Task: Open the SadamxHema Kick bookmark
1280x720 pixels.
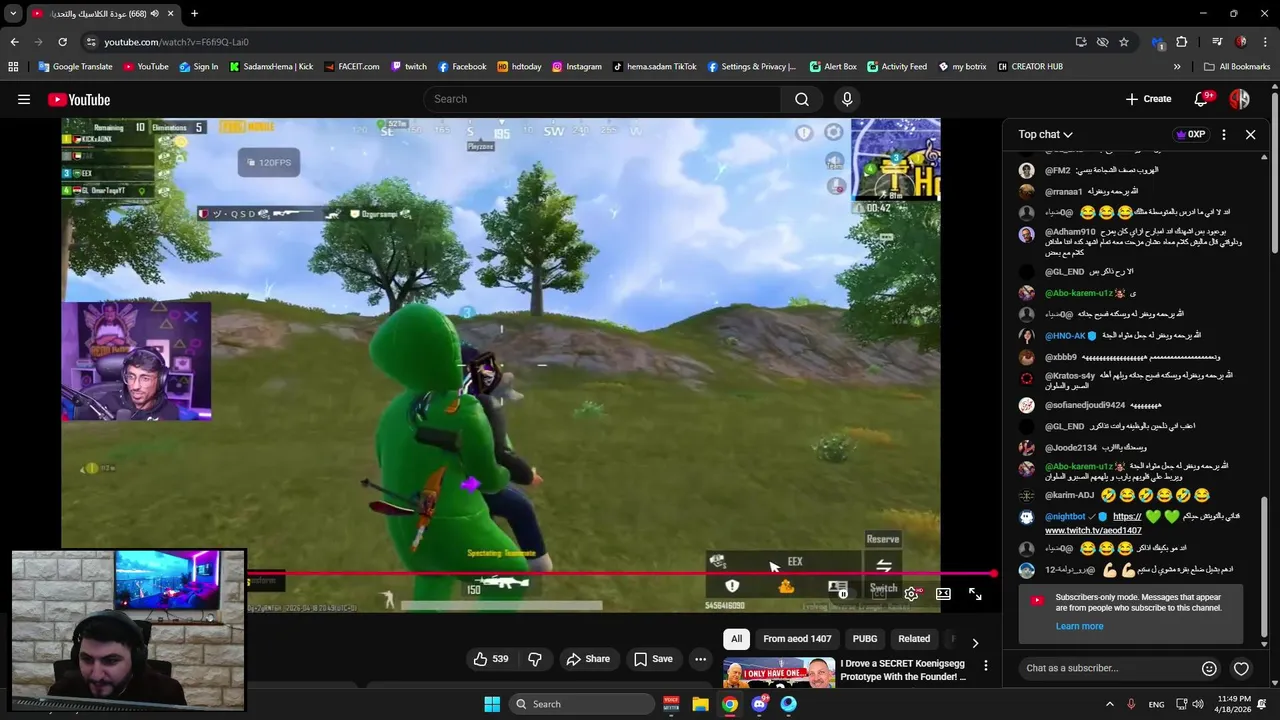Action: point(271,67)
